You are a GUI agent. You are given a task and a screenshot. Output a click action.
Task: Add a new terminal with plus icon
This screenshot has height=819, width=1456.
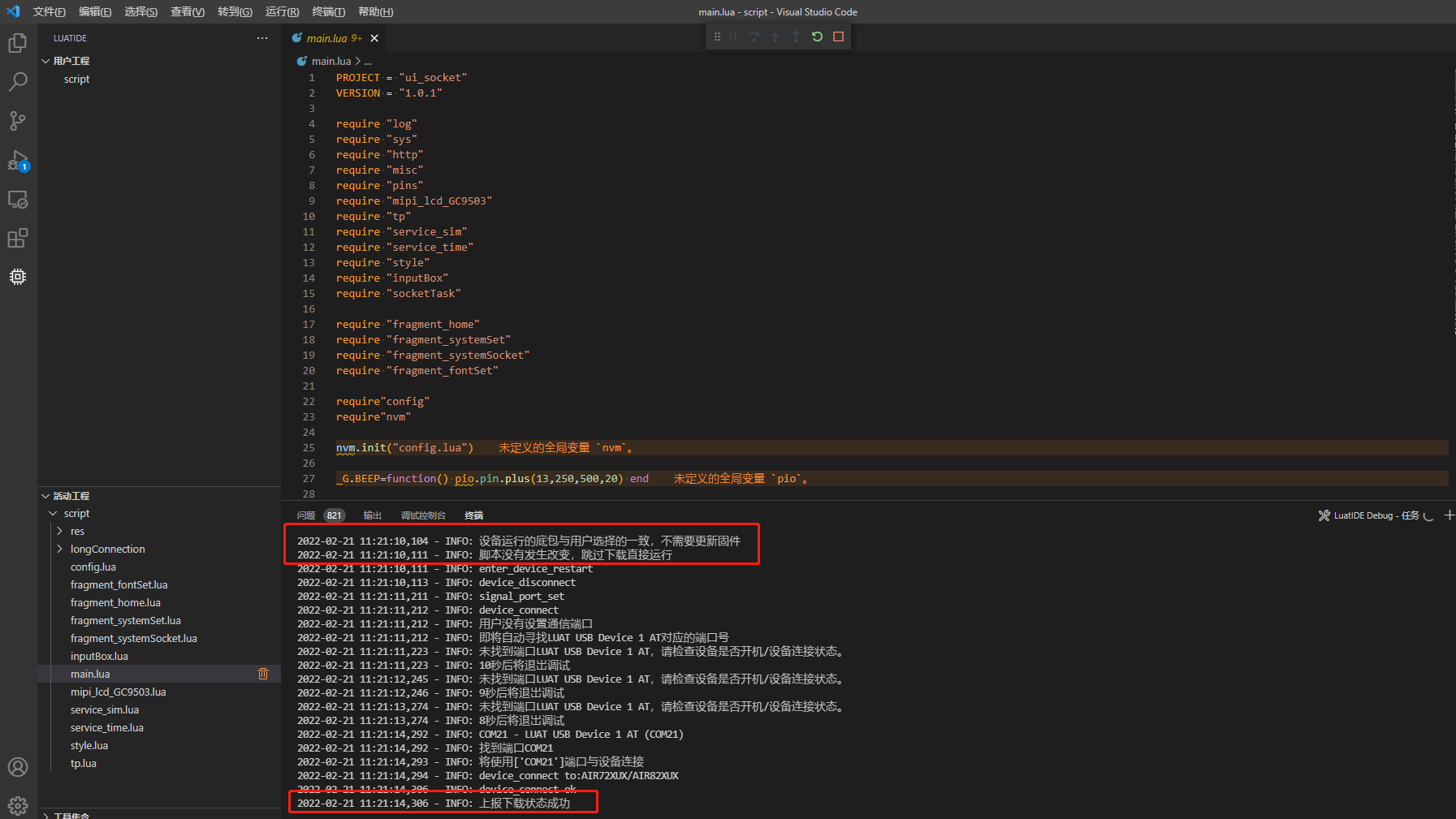1450,515
